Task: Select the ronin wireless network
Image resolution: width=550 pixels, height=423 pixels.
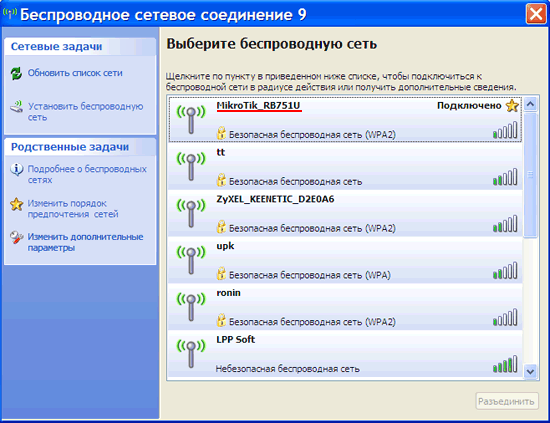Action: 345,307
